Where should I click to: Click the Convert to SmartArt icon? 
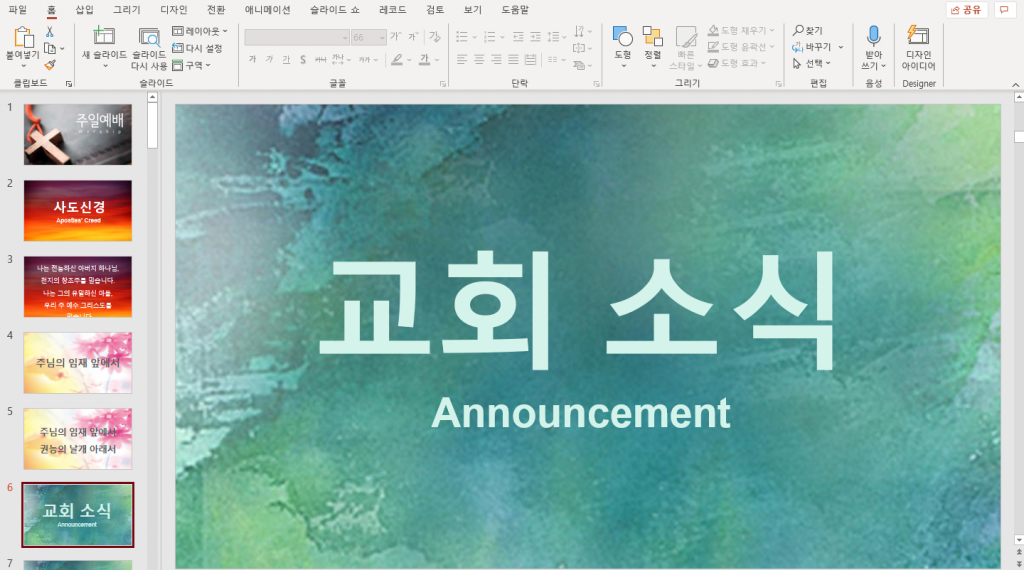click(x=579, y=65)
